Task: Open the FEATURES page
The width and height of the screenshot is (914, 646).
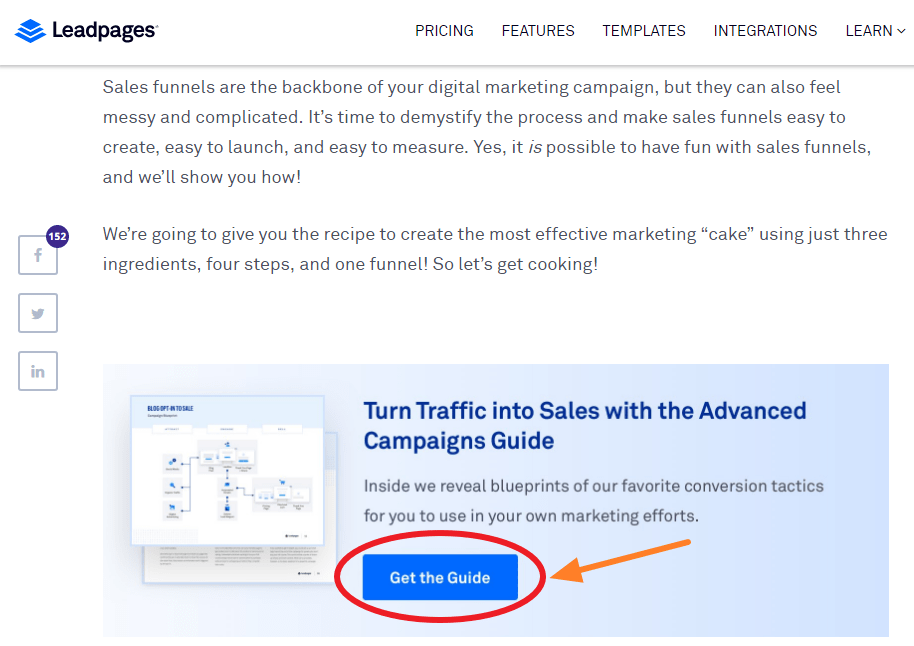Action: 538,31
